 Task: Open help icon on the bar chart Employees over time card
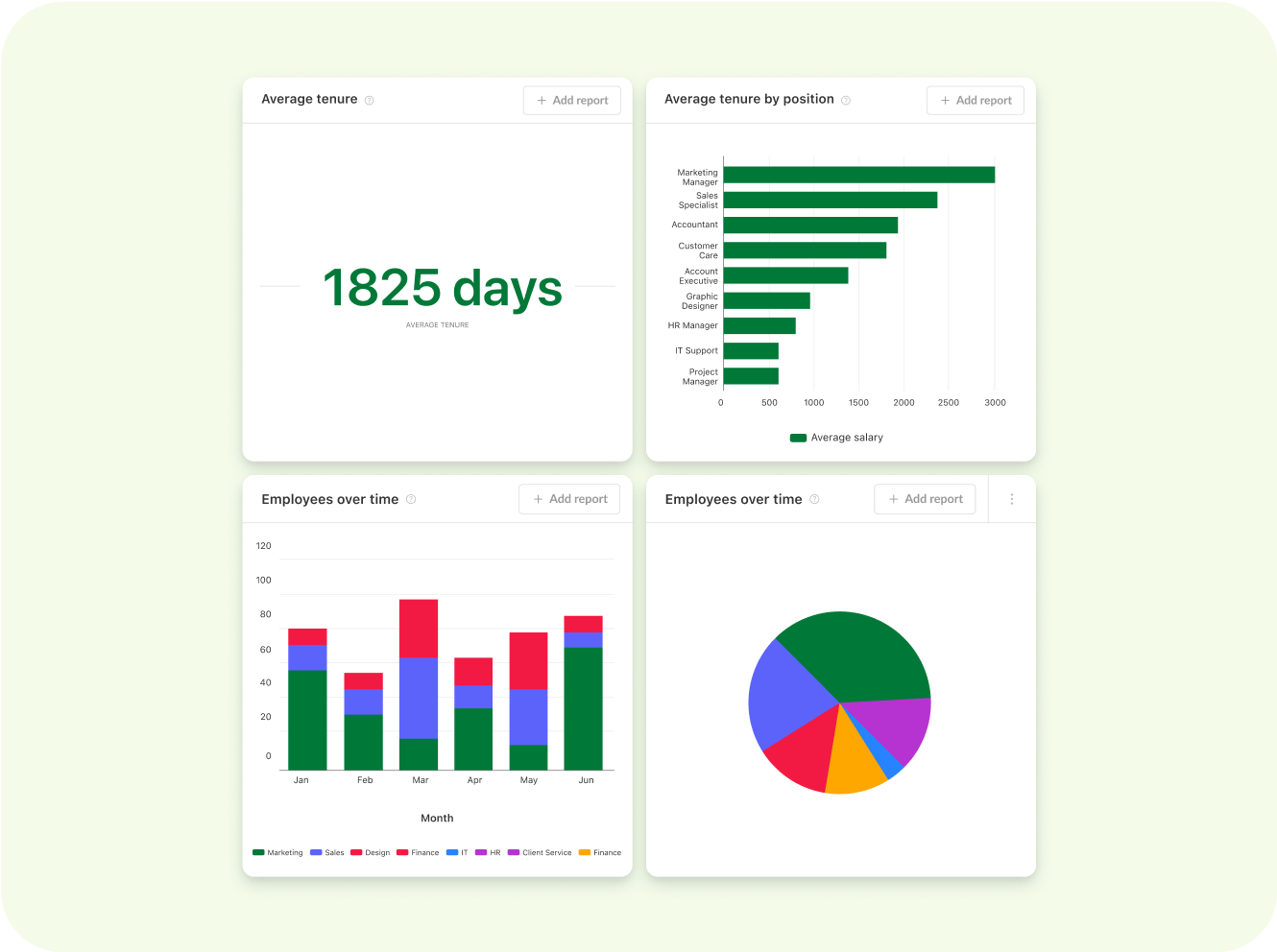411,499
